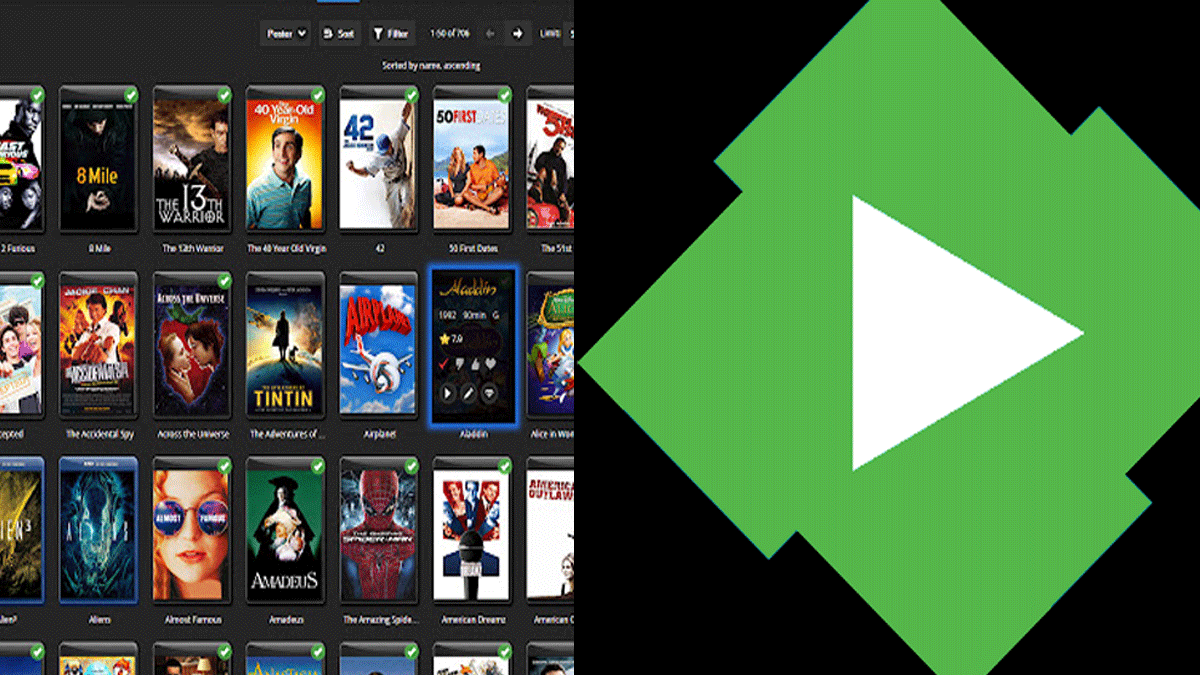
Task: Open the Filter options
Action: (391, 33)
